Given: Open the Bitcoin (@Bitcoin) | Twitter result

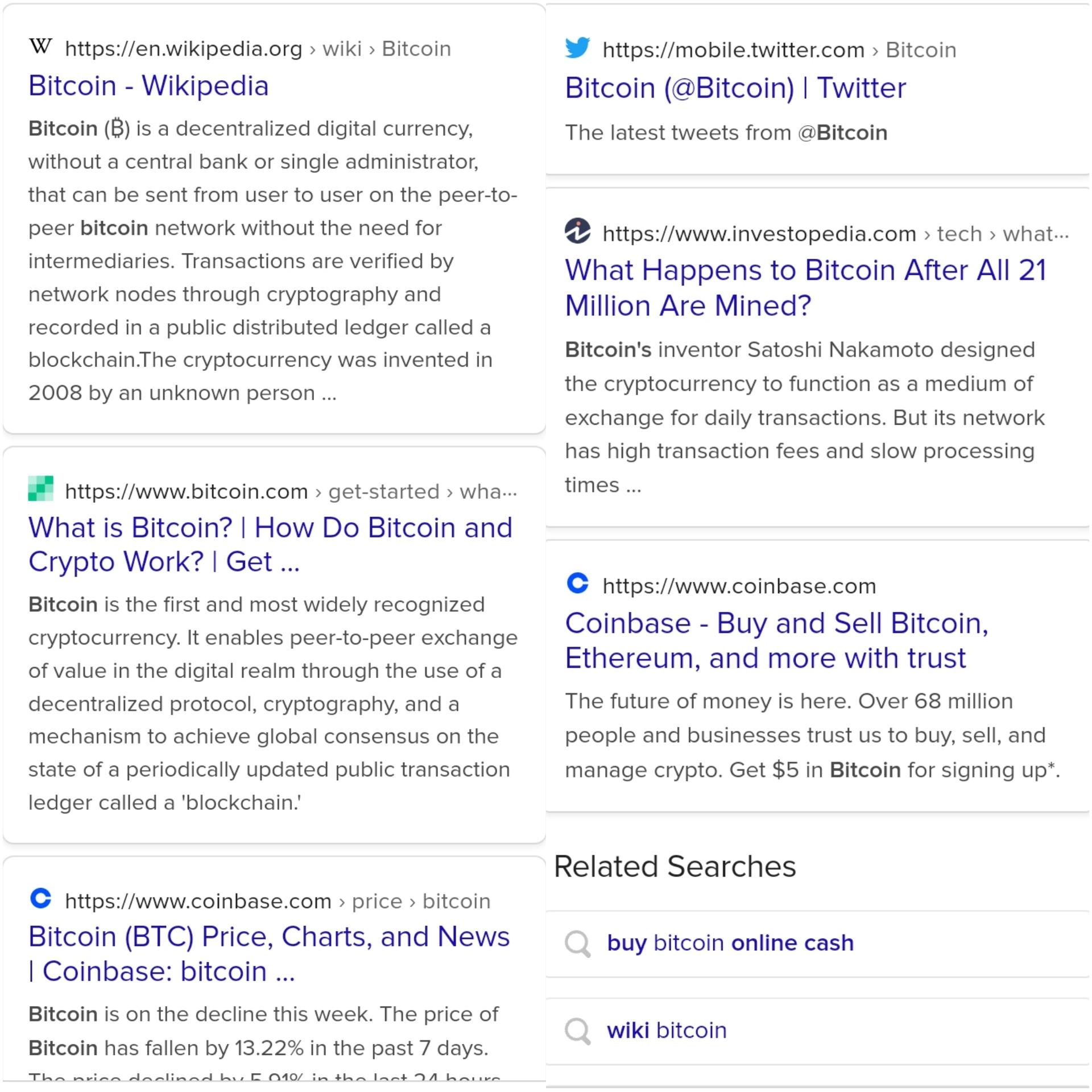Looking at the screenshot, I should (735, 88).
